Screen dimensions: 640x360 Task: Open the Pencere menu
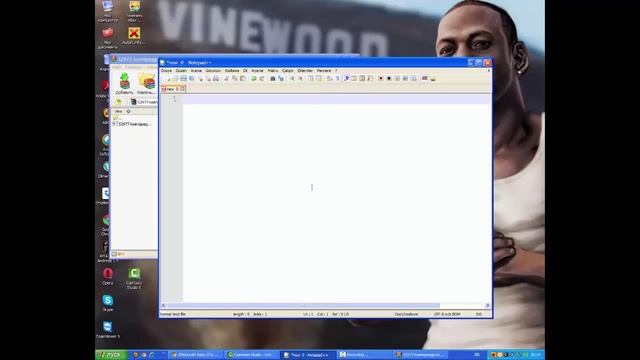point(324,71)
